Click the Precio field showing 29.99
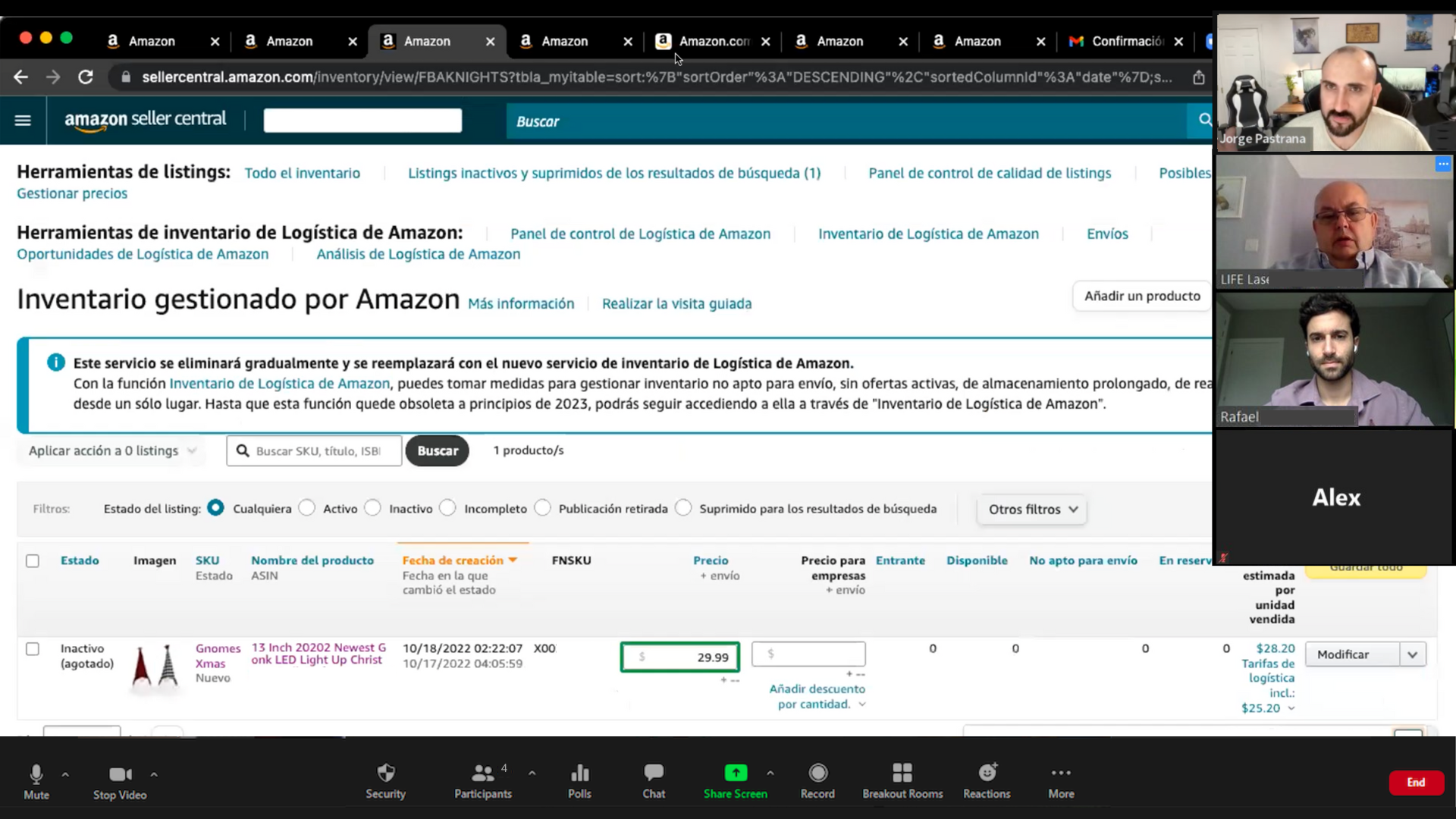The image size is (1456, 819). 680,657
